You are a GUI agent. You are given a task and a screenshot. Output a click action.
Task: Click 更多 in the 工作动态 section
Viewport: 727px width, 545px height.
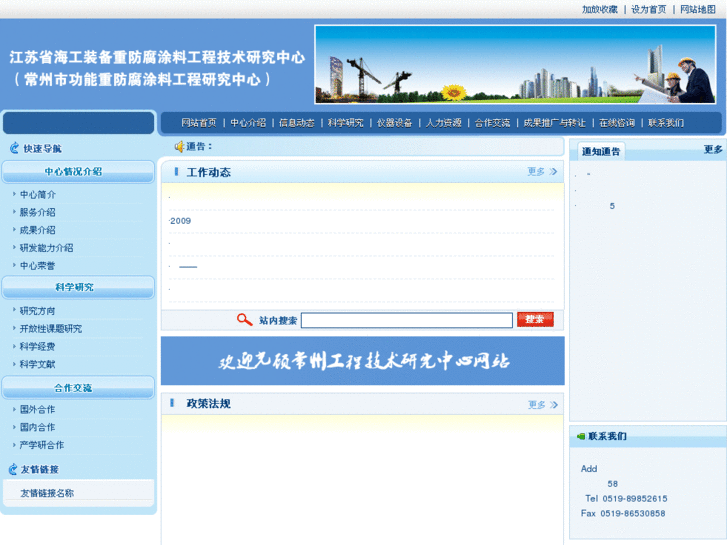pos(536,172)
